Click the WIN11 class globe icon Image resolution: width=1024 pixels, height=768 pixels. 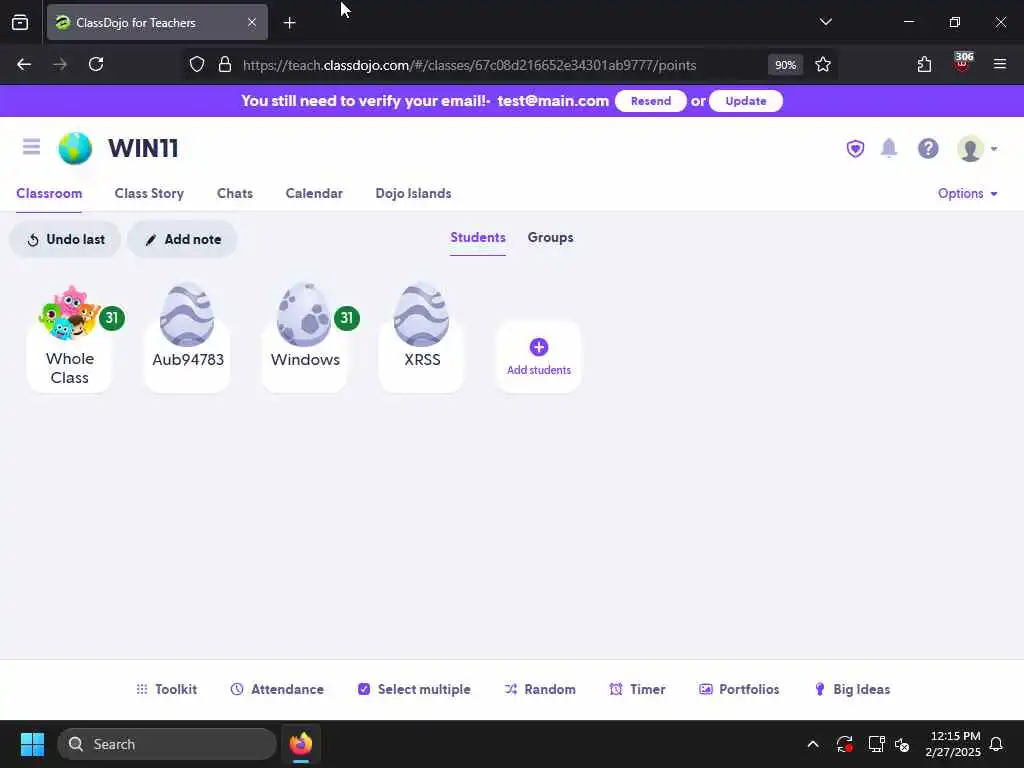pos(75,148)
